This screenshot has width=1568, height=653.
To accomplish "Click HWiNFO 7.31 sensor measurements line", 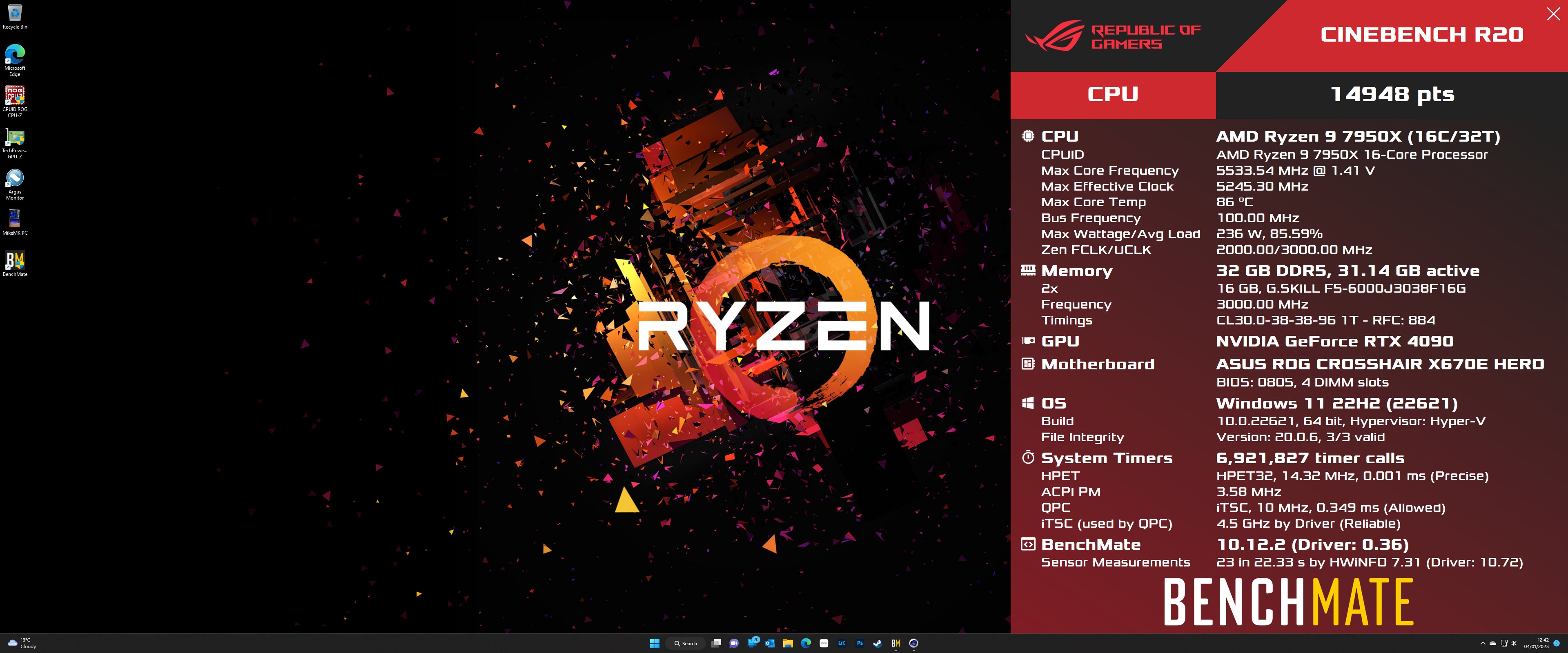I will 1370,562.
